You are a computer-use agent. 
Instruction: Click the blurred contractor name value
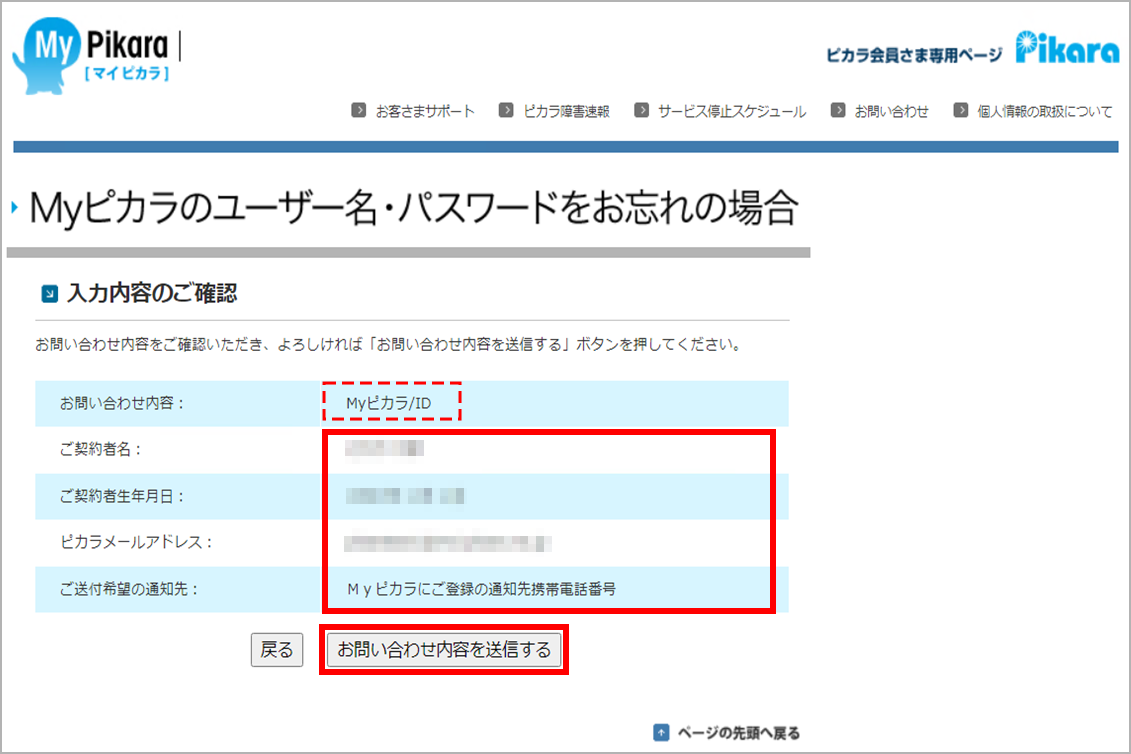[384, 449]
